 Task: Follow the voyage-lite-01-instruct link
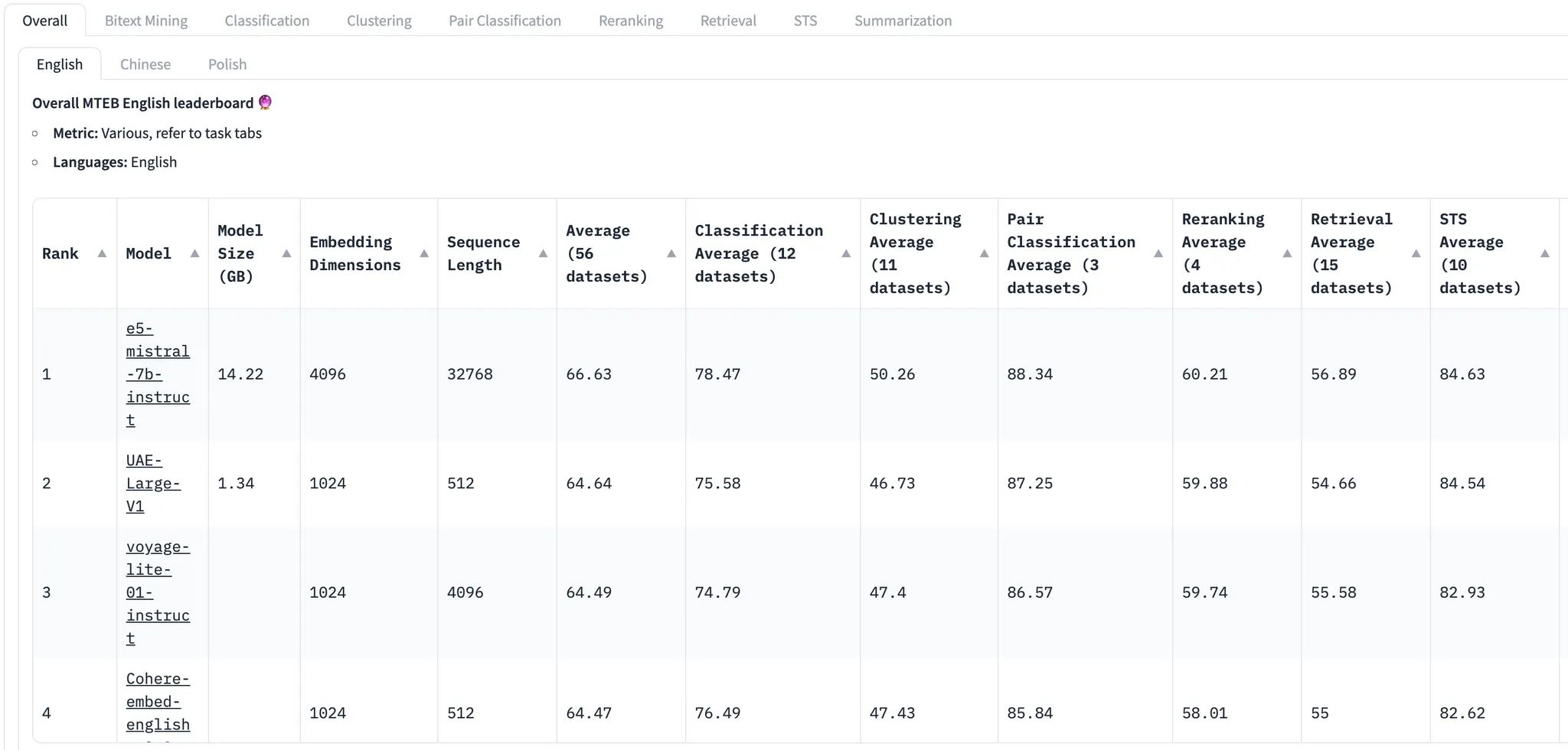click(157, 592)
